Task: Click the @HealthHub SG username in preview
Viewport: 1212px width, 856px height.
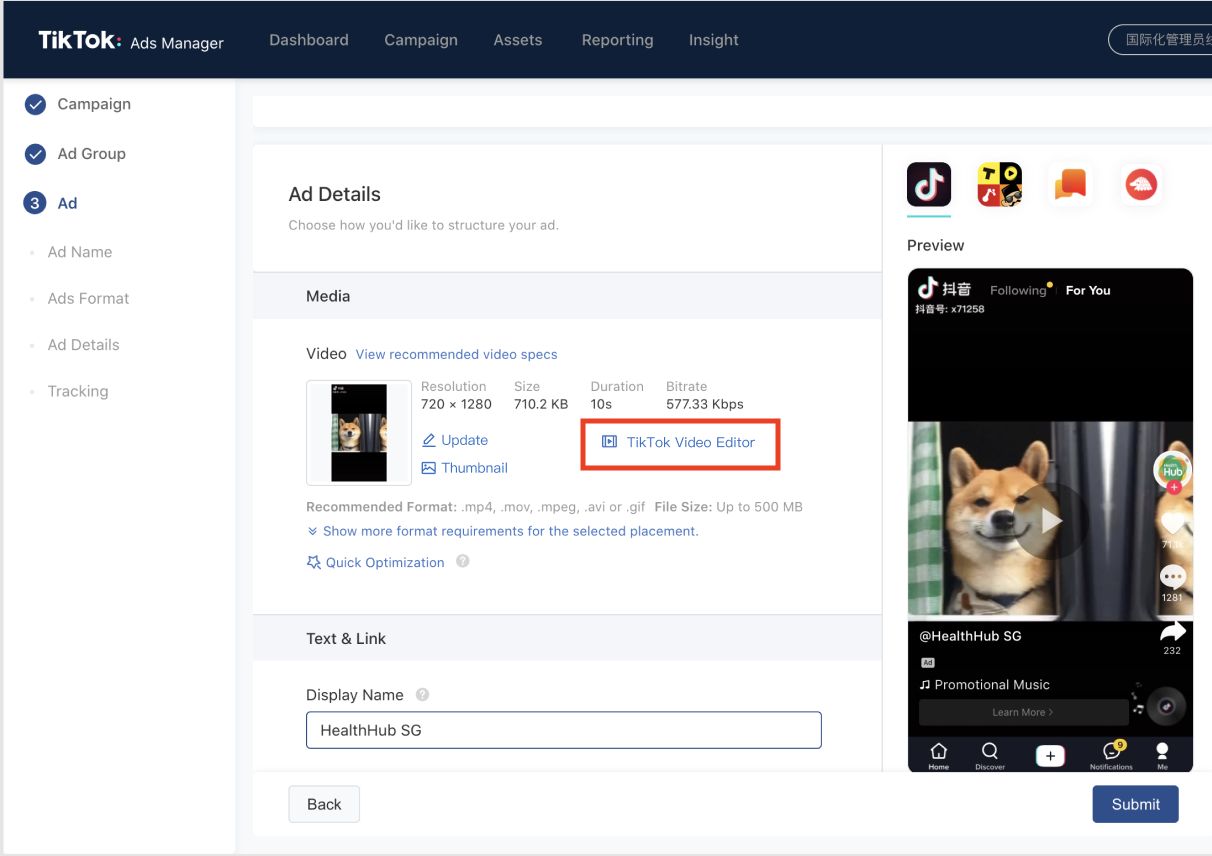Action: tap(970, 636)
